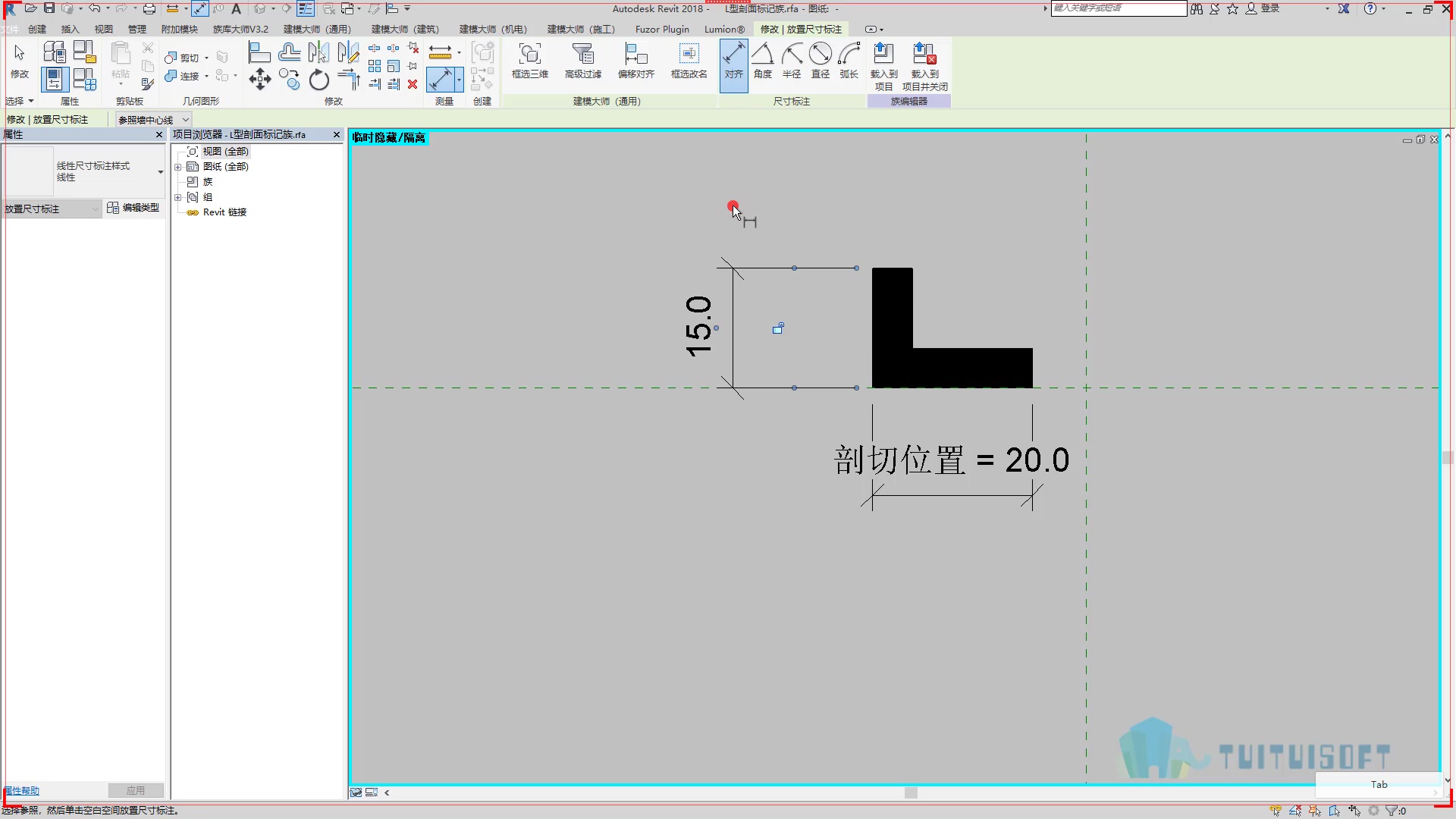Image resolution: width=1456 pixels, height=819 pixels.
Task: Toggle Select Elements by Face in status bar
Action: [1335, 811]
